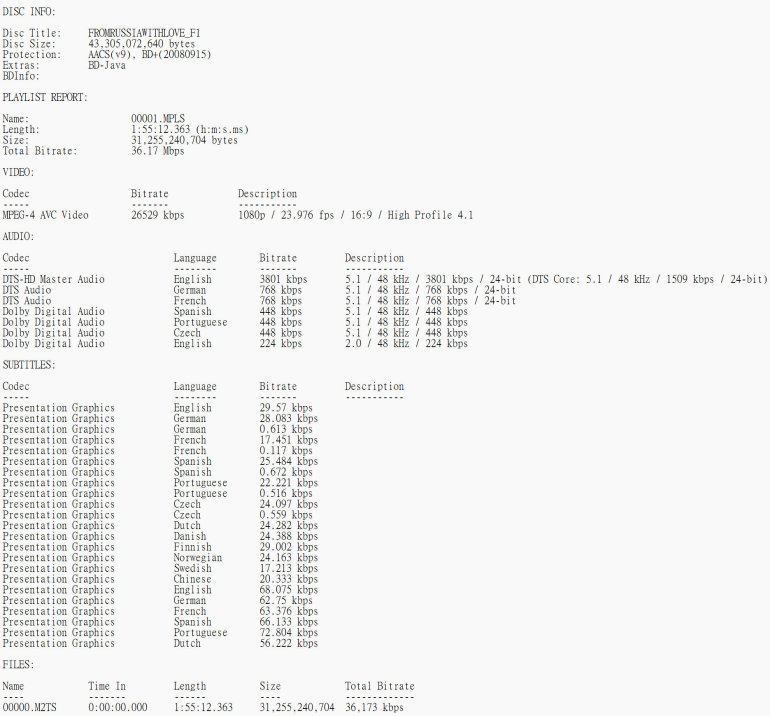Viewport: 770px width, 716px height.
Task: Click the time in 0:00:00.000
Action: pyautogui.click(x=117, y=708)
